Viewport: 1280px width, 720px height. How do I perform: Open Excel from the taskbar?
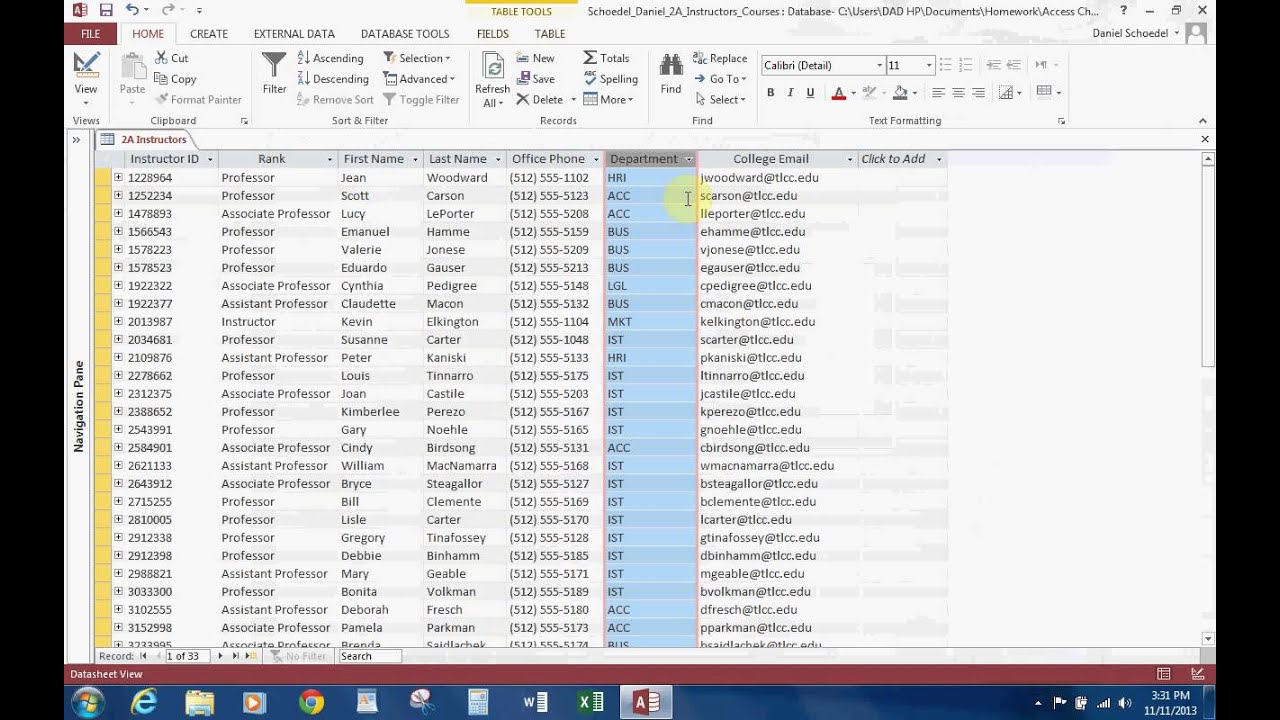[x=591, y=703]
